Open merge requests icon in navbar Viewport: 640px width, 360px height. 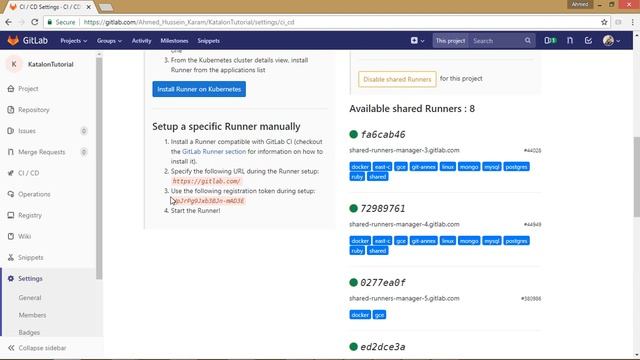point(570,40)
